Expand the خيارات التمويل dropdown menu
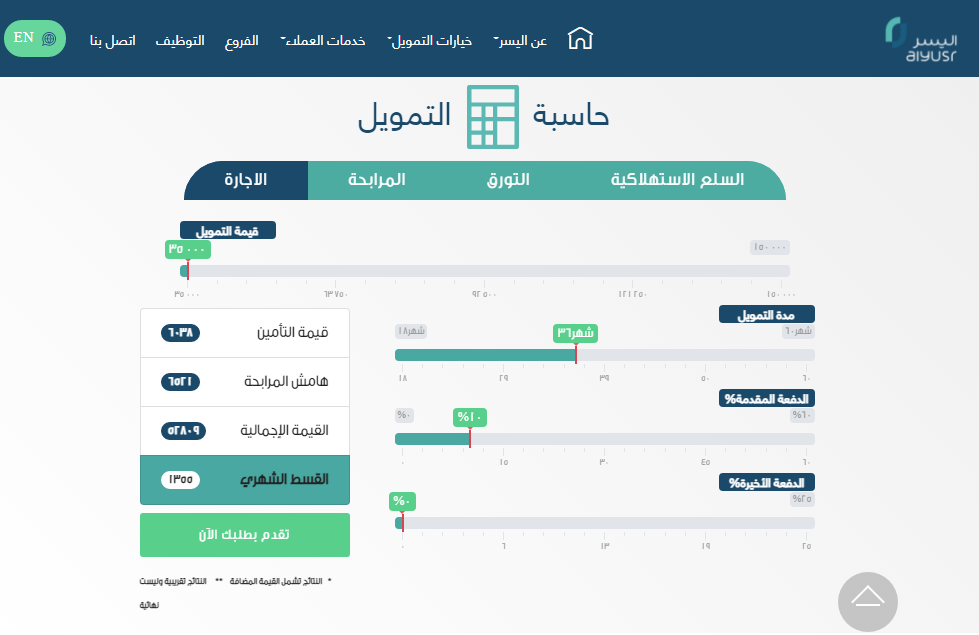Image resolution: width=979 pixels, height=635 pixels. click(430, 41)
